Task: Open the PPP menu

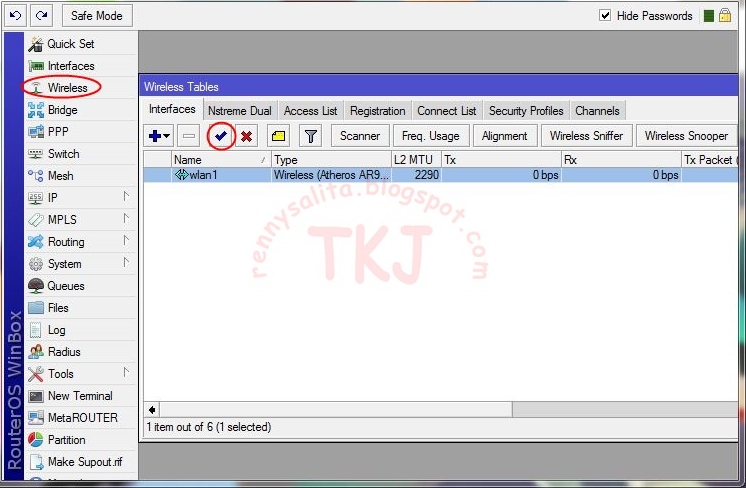Action: [x=81, y=132]
